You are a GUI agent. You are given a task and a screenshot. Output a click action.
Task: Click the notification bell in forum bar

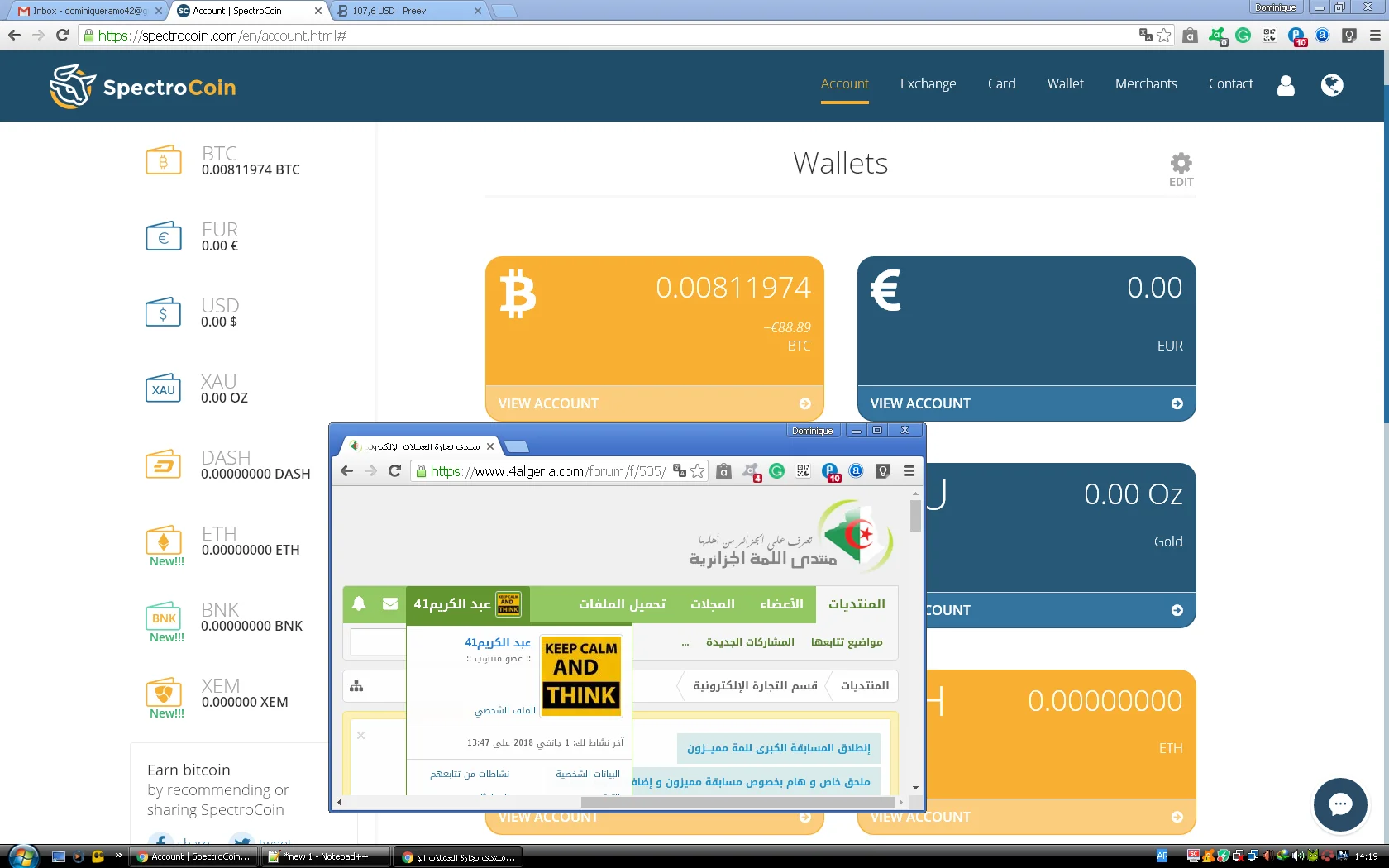click(359, 604)
